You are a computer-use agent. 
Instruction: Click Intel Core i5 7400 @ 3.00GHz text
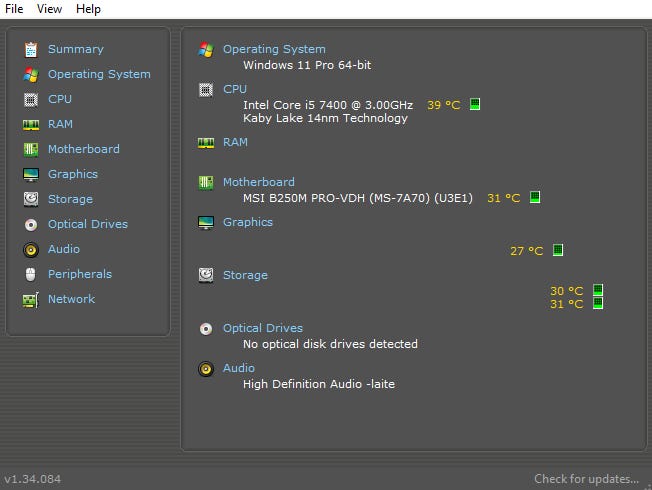click(328, 105)
